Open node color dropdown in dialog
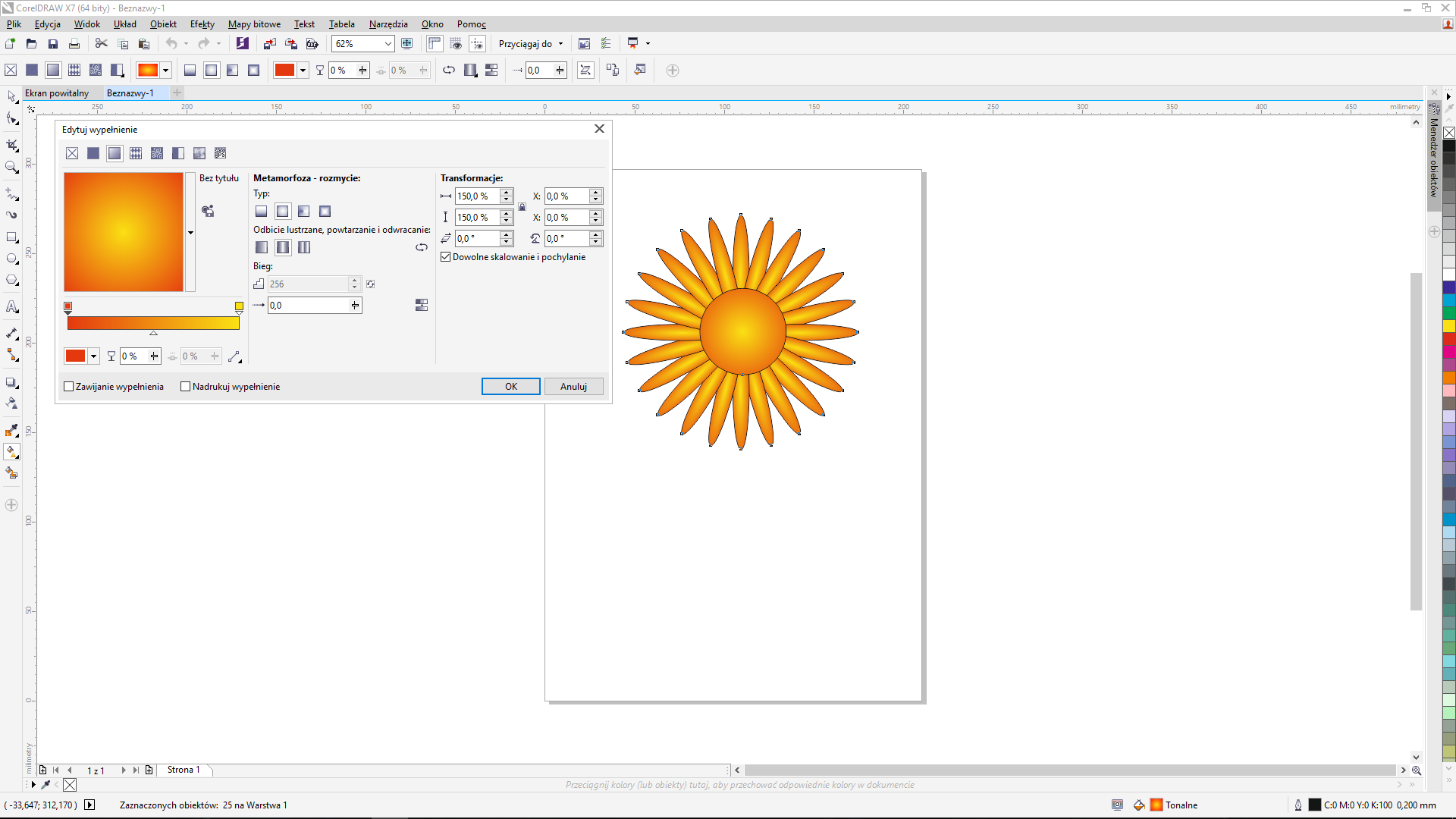This screenshot has height=819, width=1456. tap(94, 356)
